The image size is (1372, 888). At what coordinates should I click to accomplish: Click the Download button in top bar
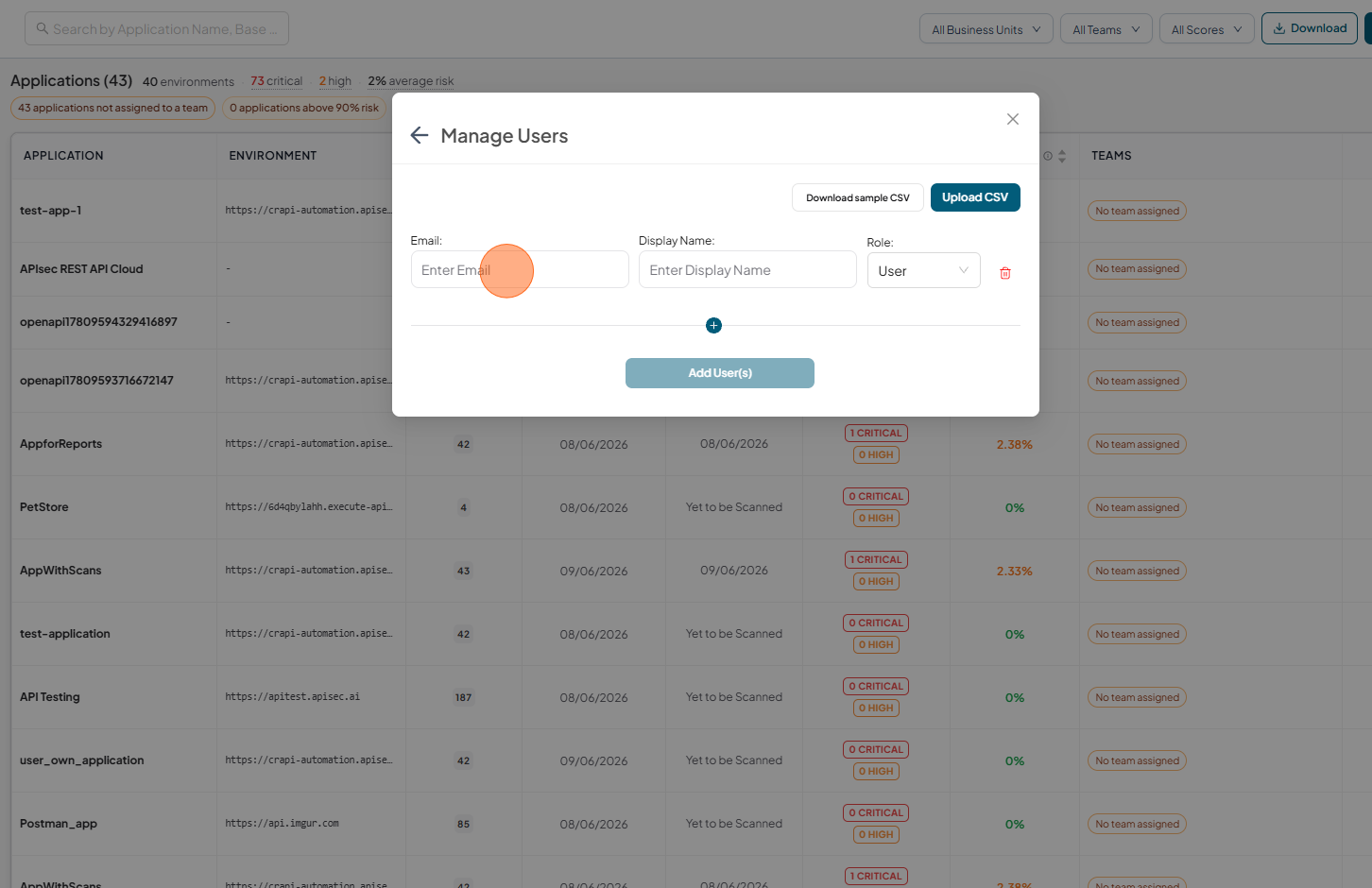point(1310,28)
